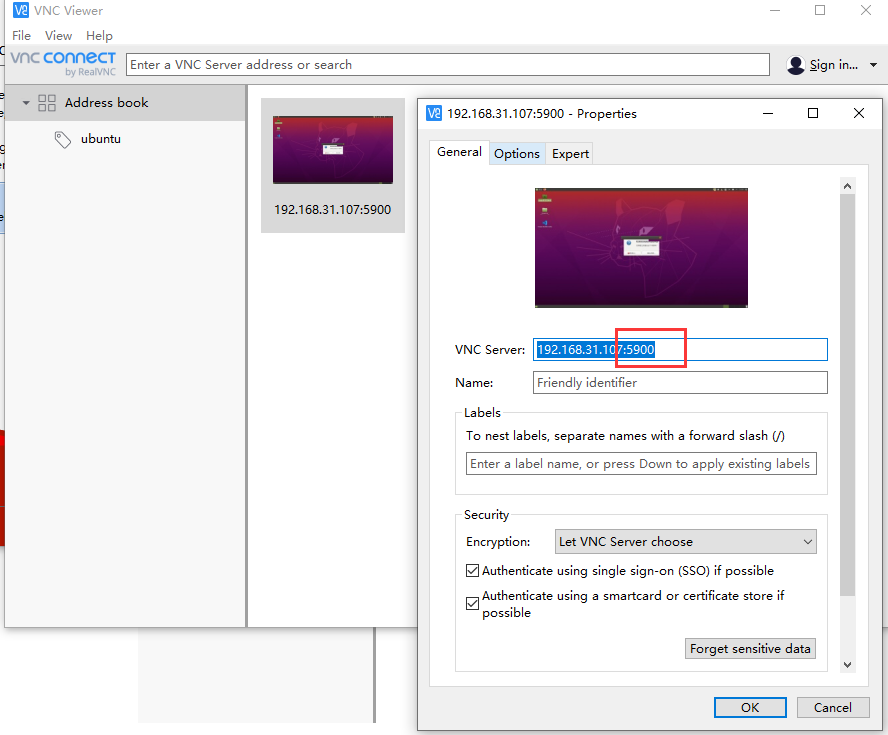This screenshot has width=888, height=735.
Task: Click the VNC Server field in Properties
Action: pos(680,349)
